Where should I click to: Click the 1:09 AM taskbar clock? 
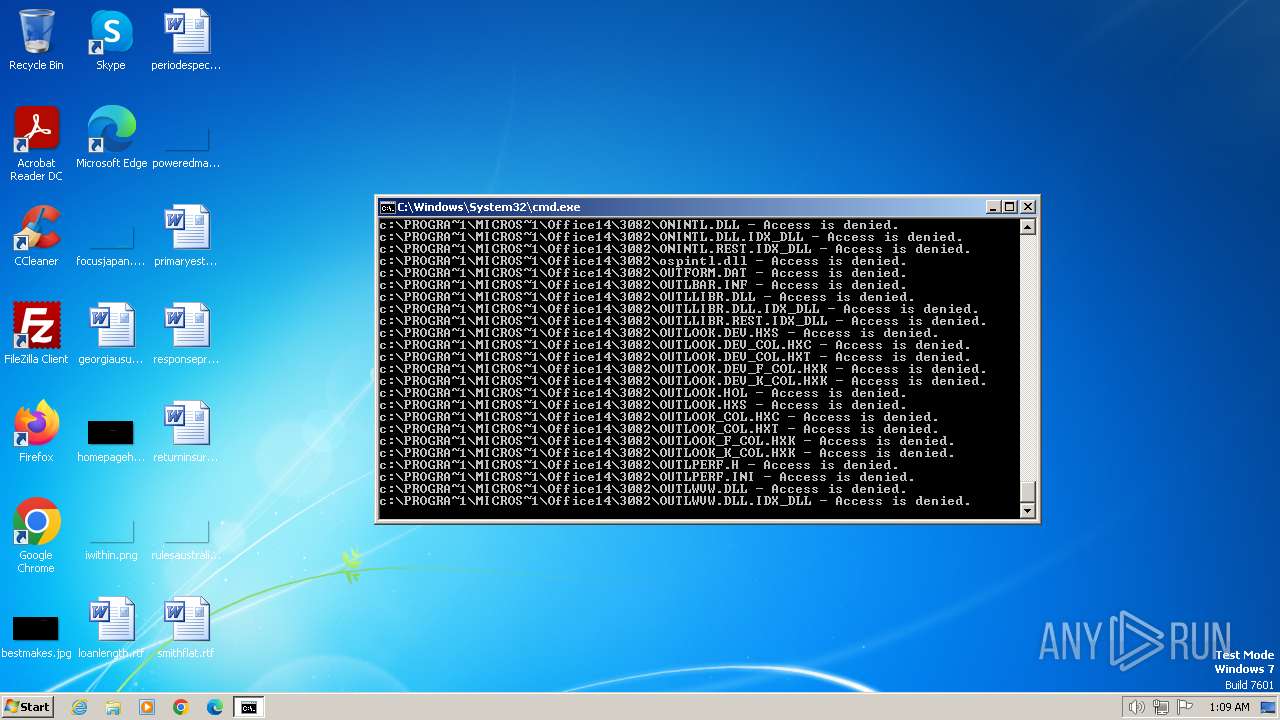1229,707
